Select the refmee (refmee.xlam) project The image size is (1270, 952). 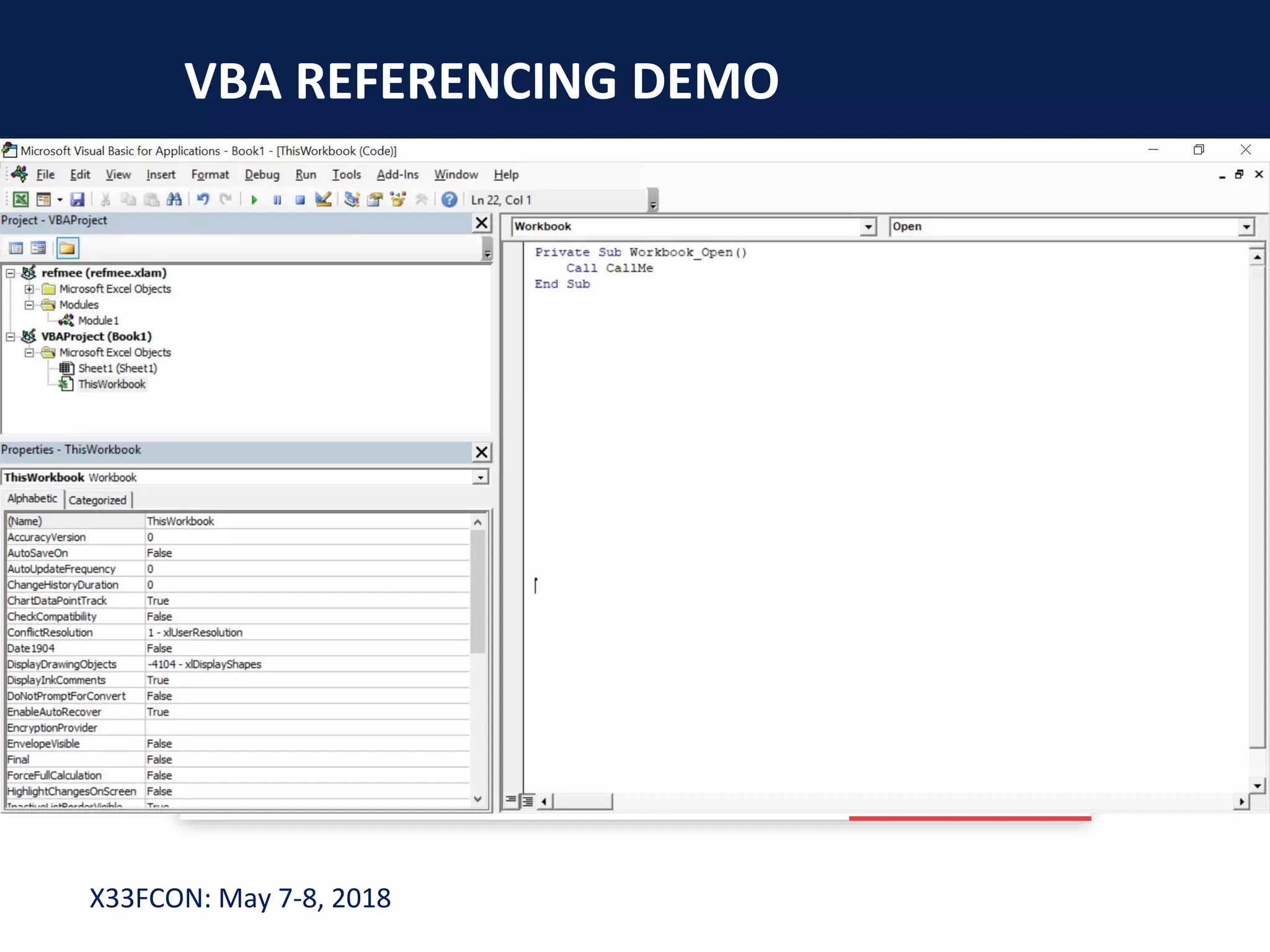click(104, 273)
